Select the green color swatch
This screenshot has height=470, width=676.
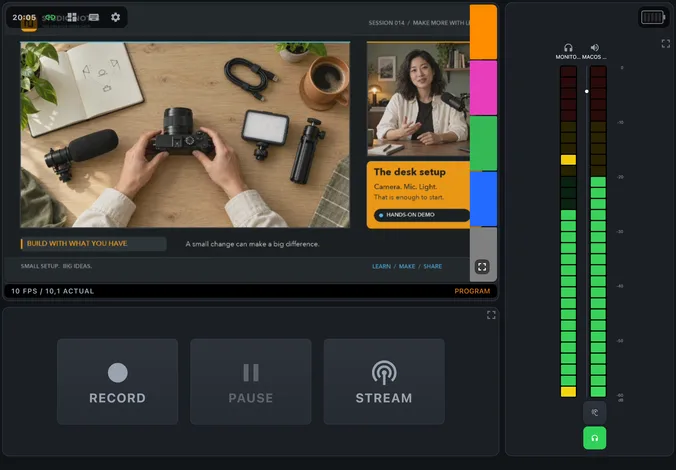[483, 143]
